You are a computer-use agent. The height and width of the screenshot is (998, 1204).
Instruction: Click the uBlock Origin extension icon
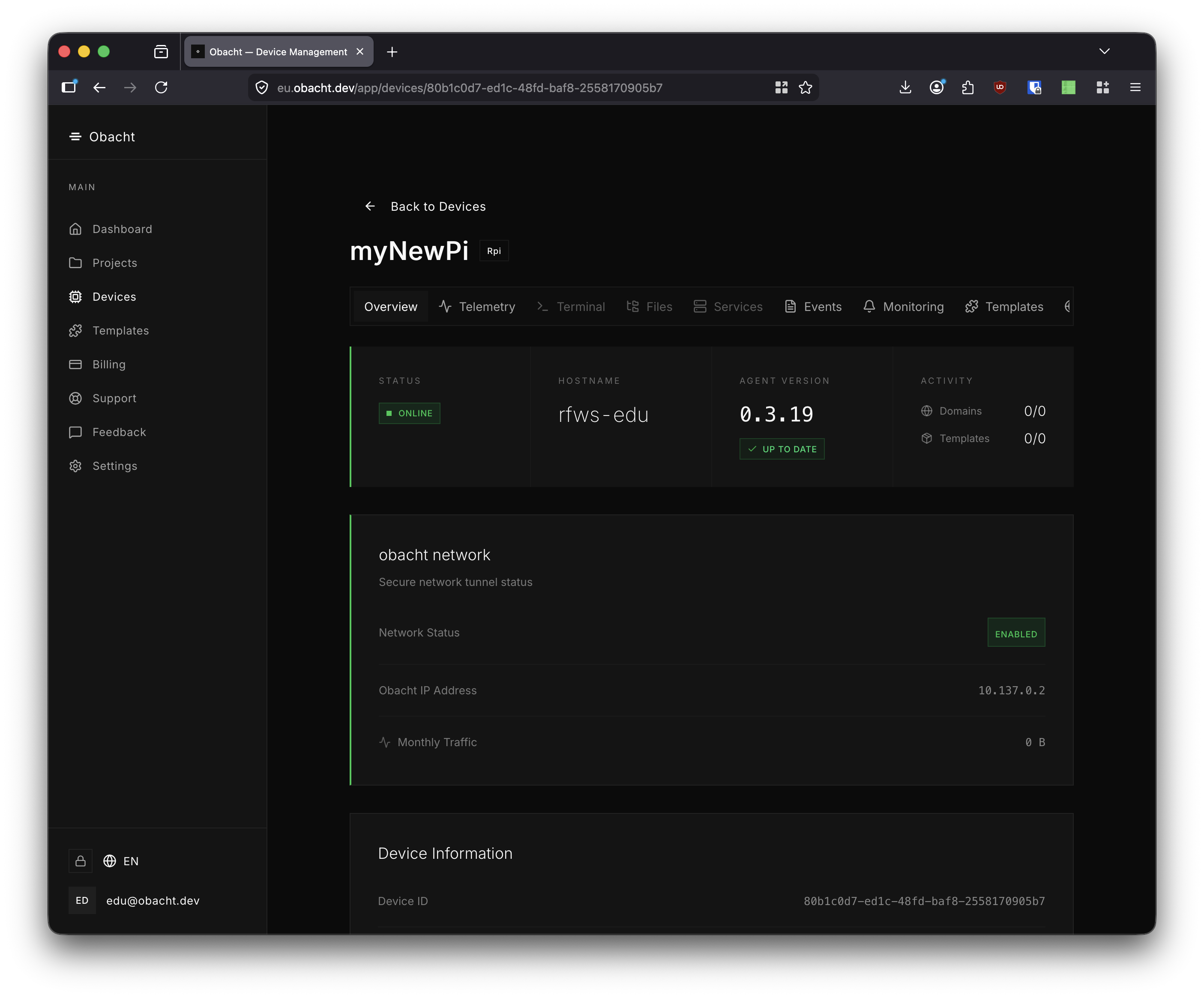(1000, 87)
